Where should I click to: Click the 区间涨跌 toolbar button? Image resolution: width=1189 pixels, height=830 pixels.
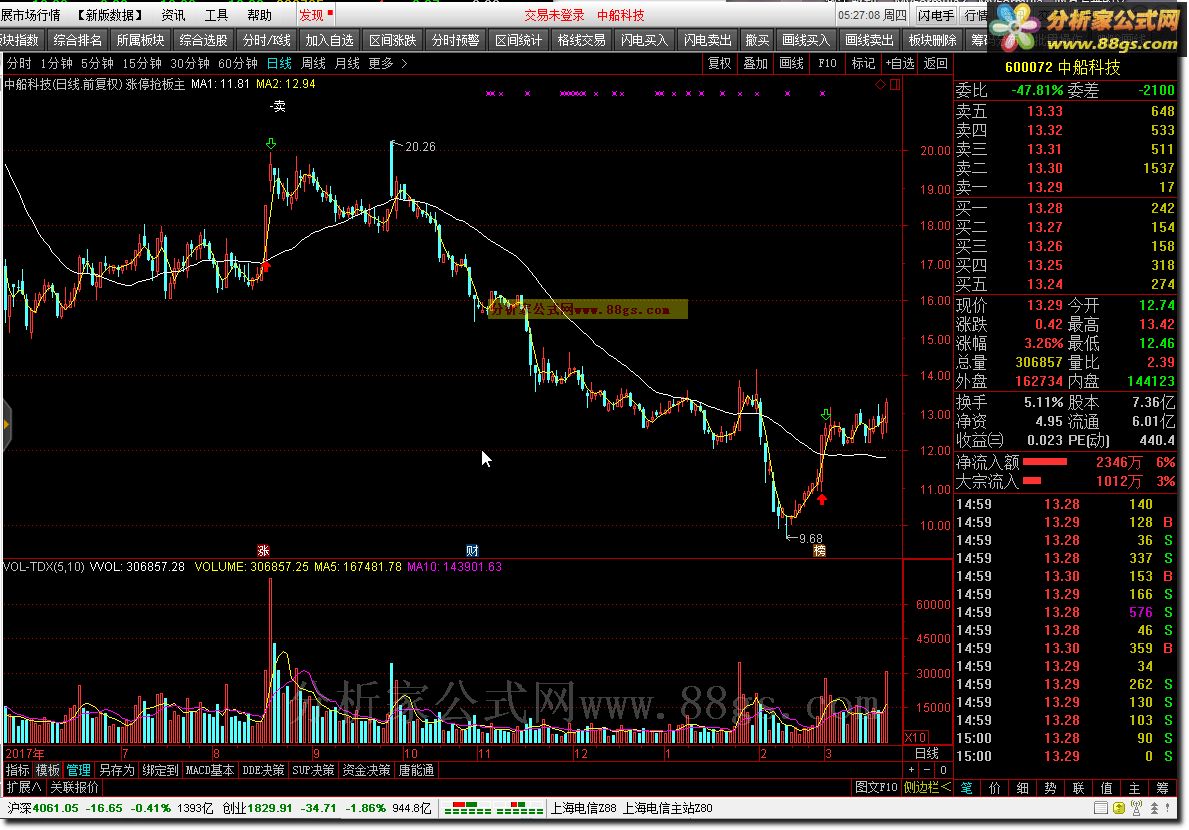coord(393,40)
